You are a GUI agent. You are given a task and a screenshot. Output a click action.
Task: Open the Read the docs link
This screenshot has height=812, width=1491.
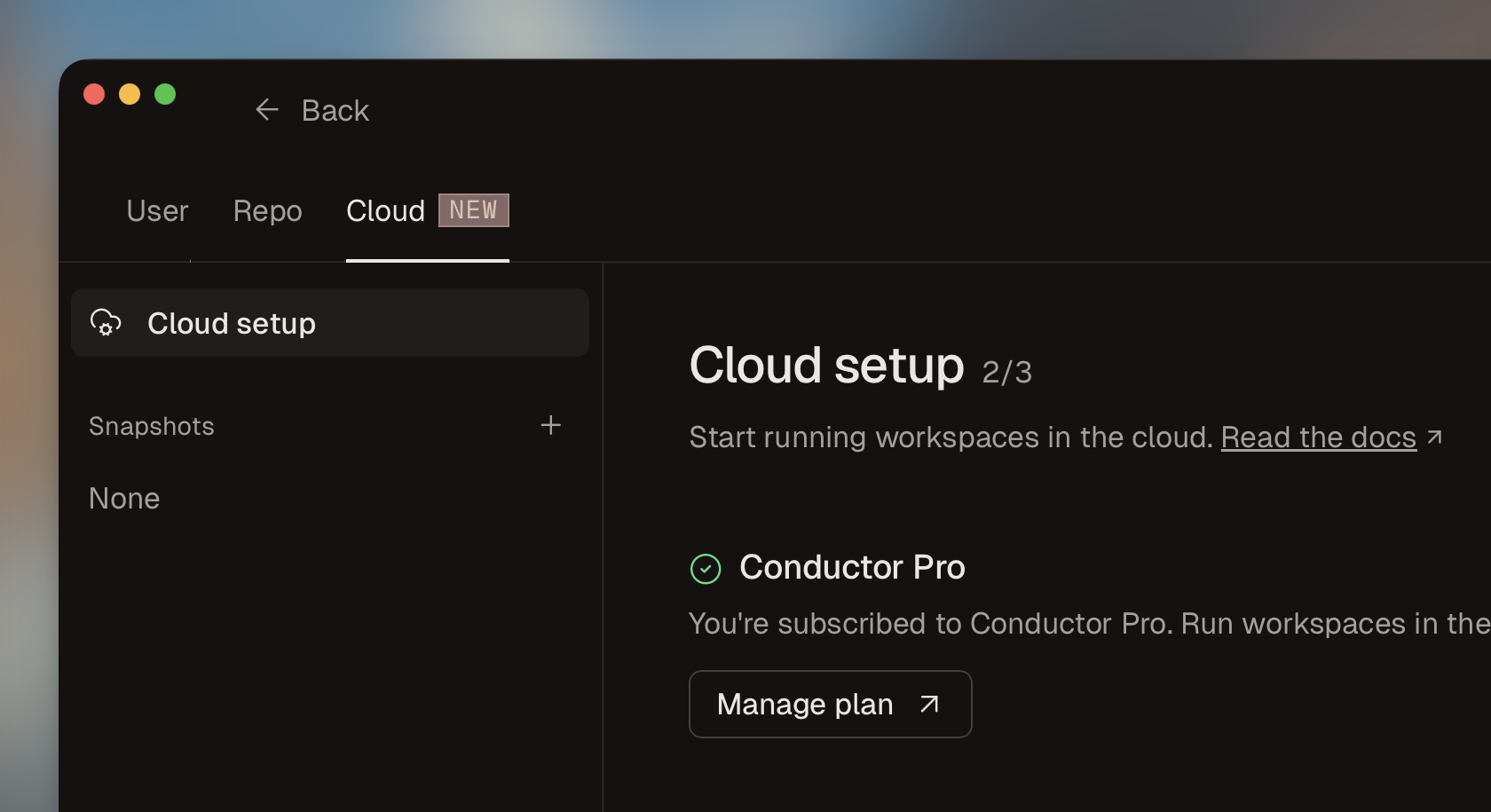pos(1319,438)
